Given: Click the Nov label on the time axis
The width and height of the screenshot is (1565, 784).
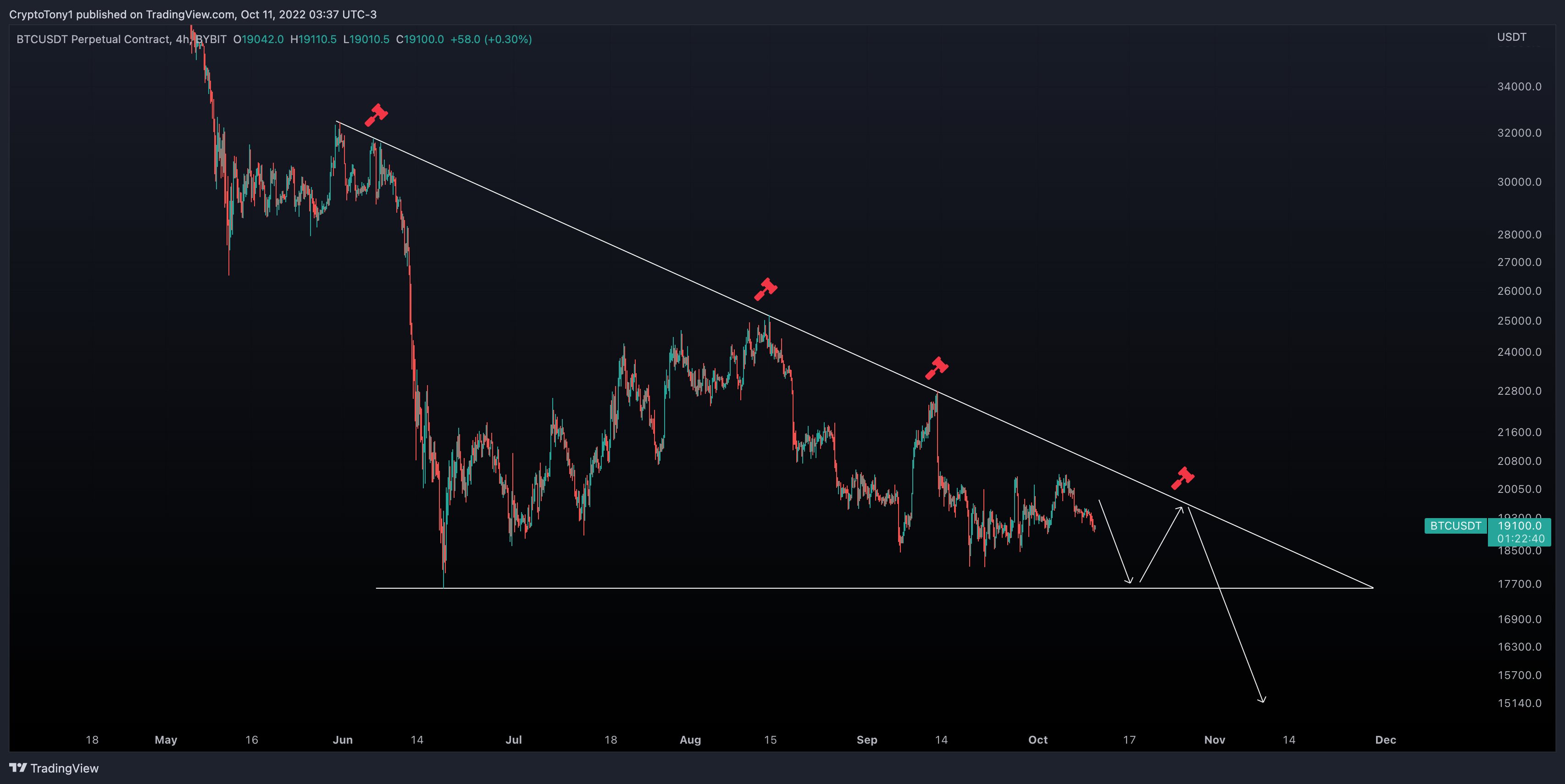Looking at the screenshot, I should (x=1215, y=740).
